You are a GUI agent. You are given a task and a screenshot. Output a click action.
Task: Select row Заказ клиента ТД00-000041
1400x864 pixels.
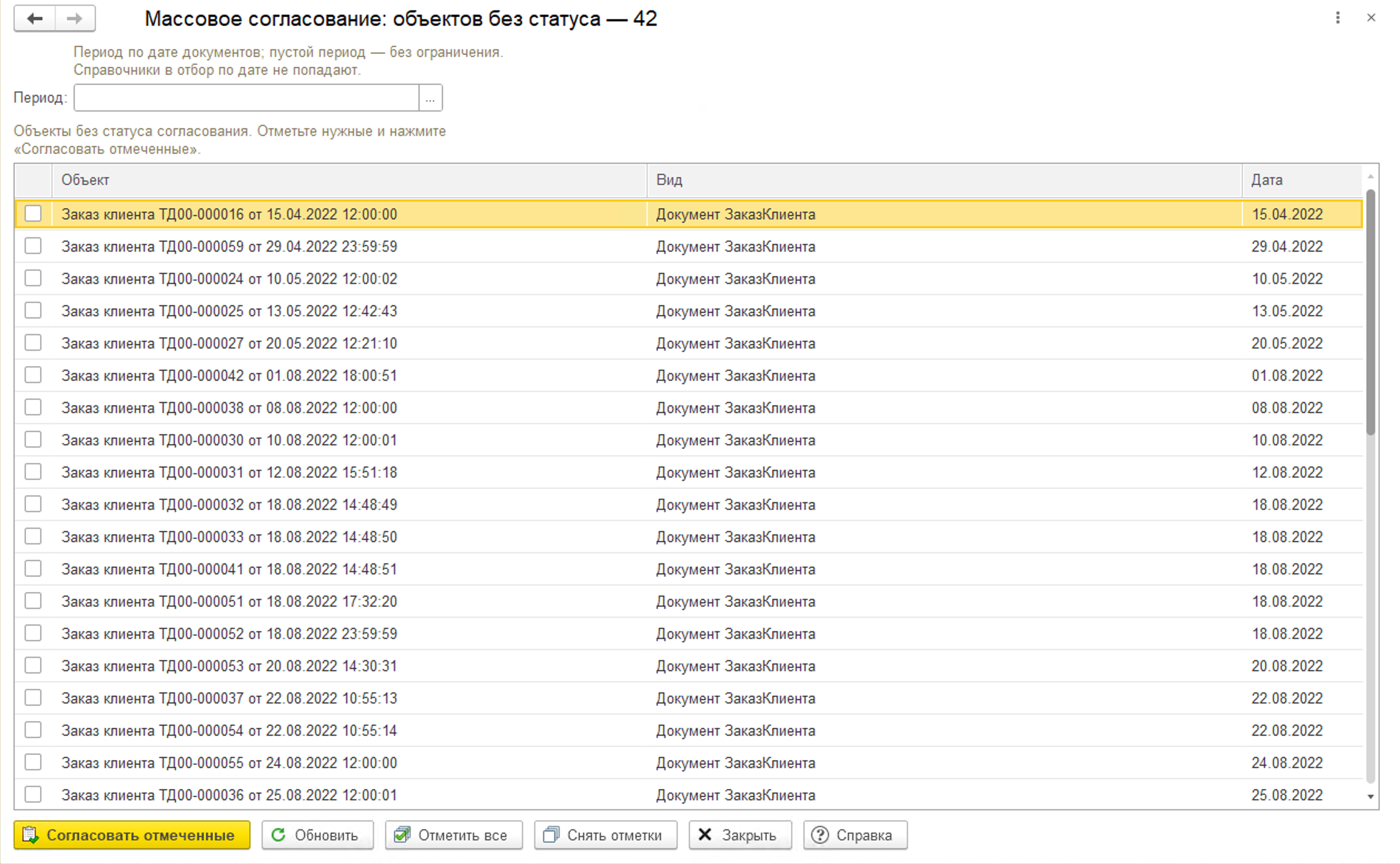(689, 569)
